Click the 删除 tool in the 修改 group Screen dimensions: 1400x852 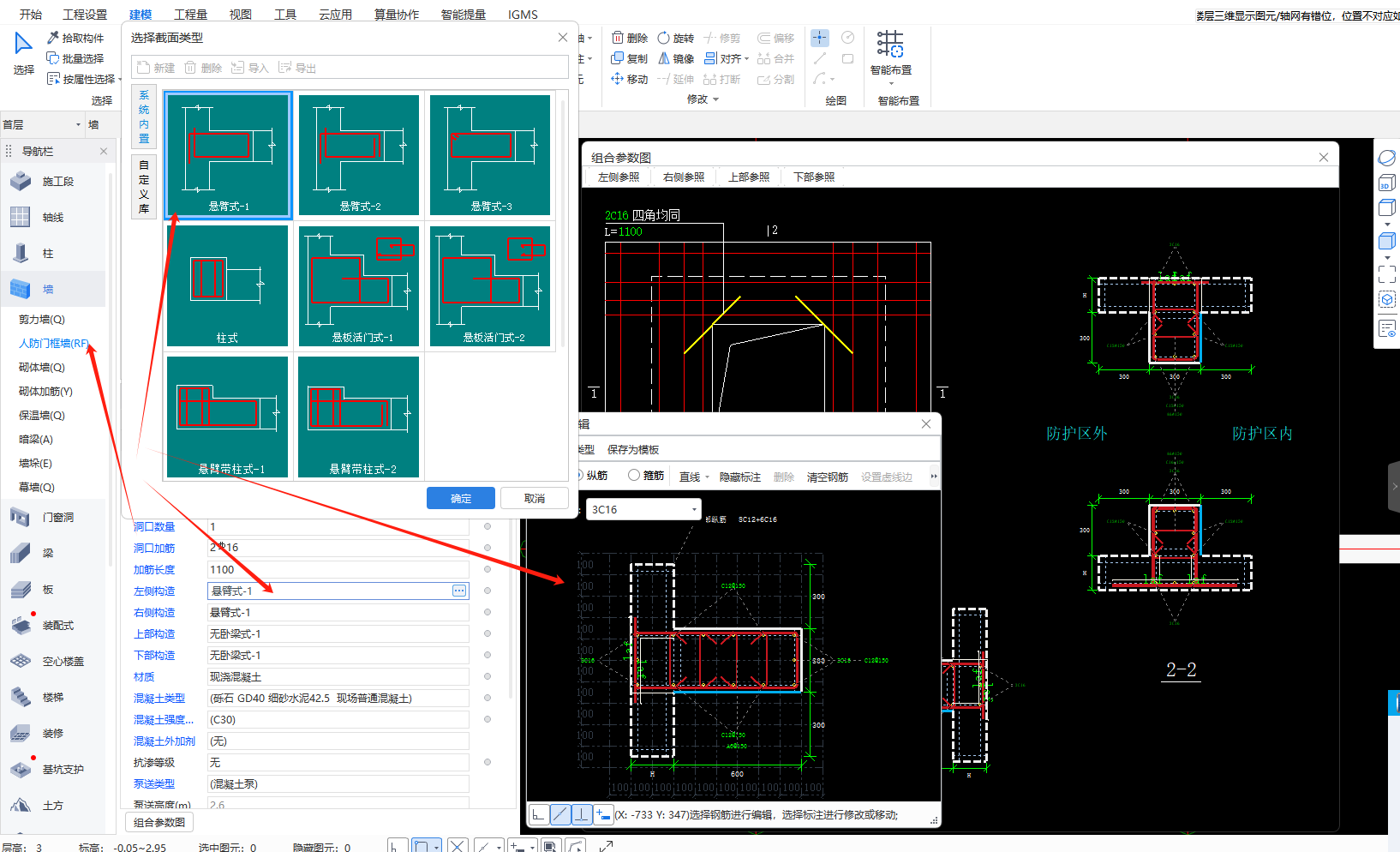(630, 38)
